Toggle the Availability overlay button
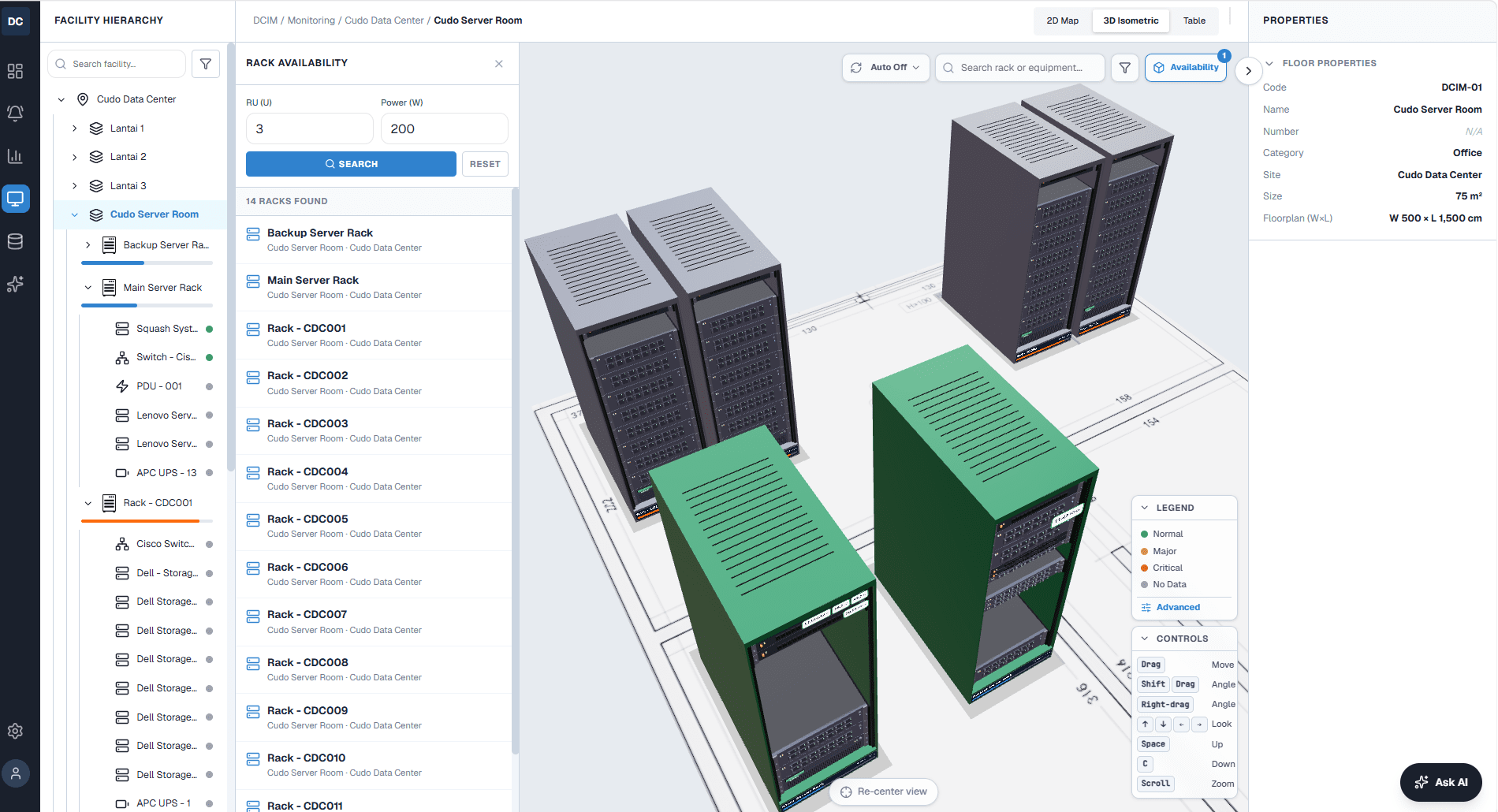Viewport: 1498px width, 812px height. coord(1186,68)
